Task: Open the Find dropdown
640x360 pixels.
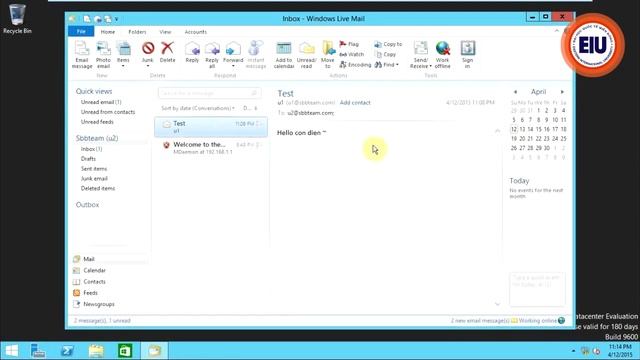Action: pos(387,64)
